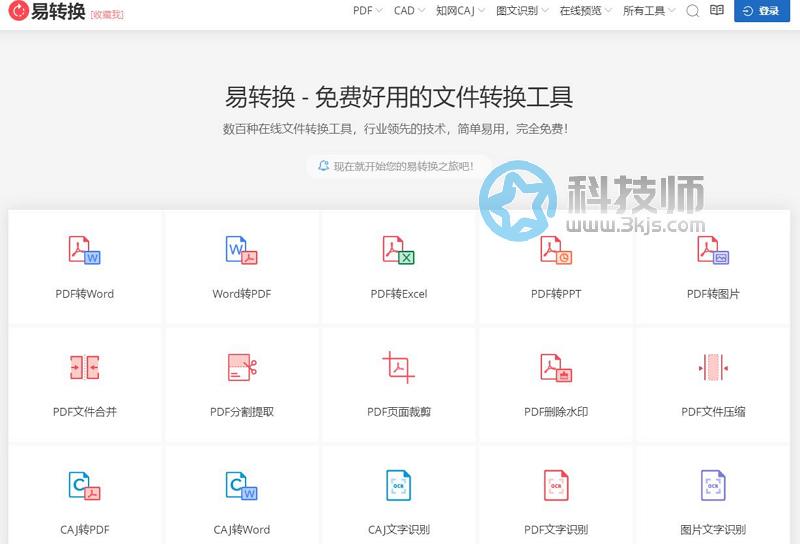Open the PDF文字识别 OCR icon

(556, 485)
